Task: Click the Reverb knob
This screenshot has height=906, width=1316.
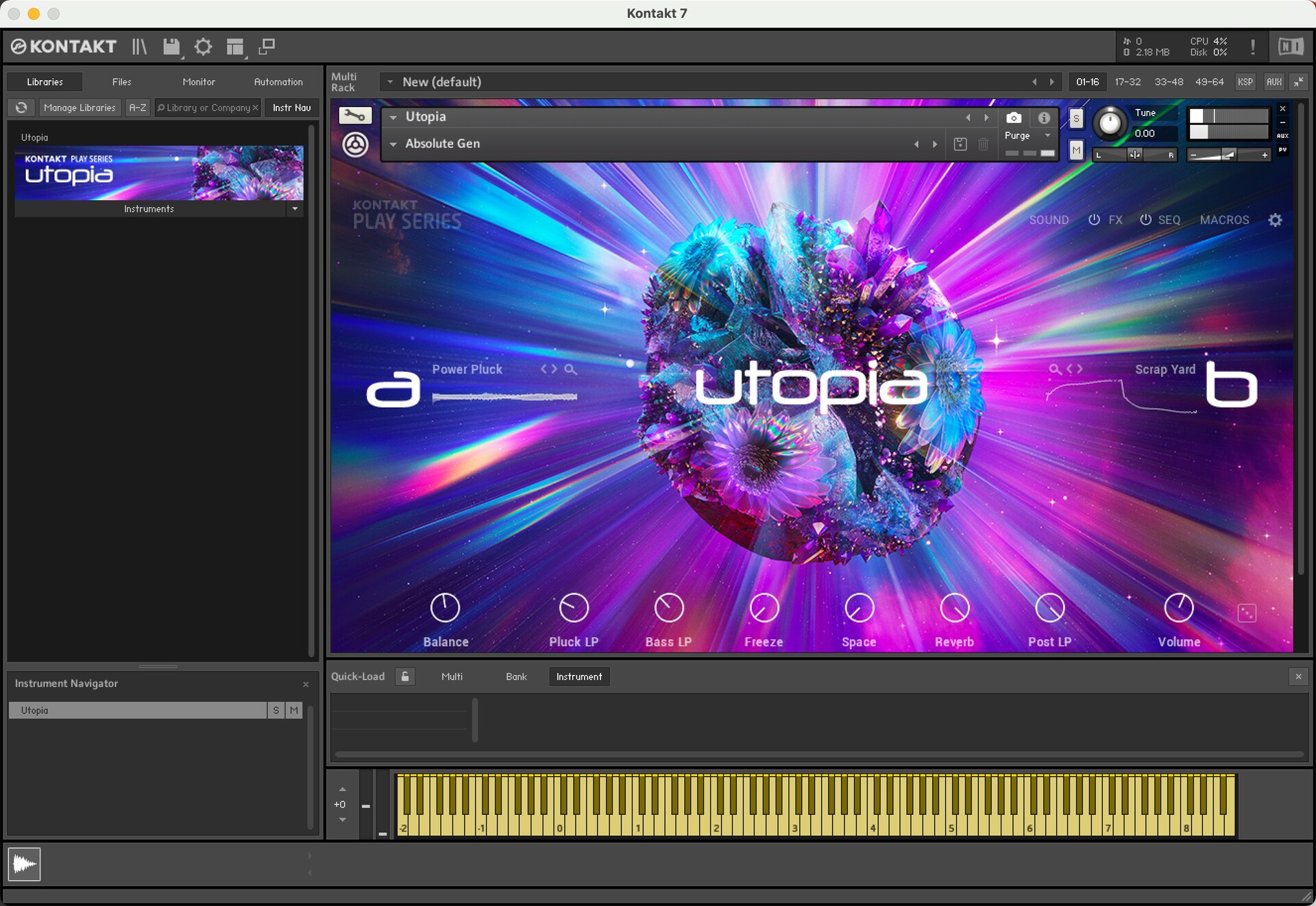Action: pos(954,608)
